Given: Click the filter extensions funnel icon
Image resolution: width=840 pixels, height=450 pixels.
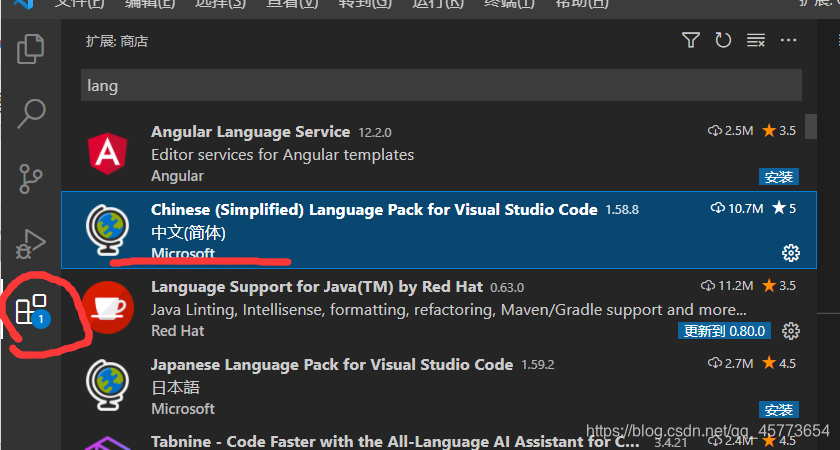Looking at the screenshot, I should (691, 40).
